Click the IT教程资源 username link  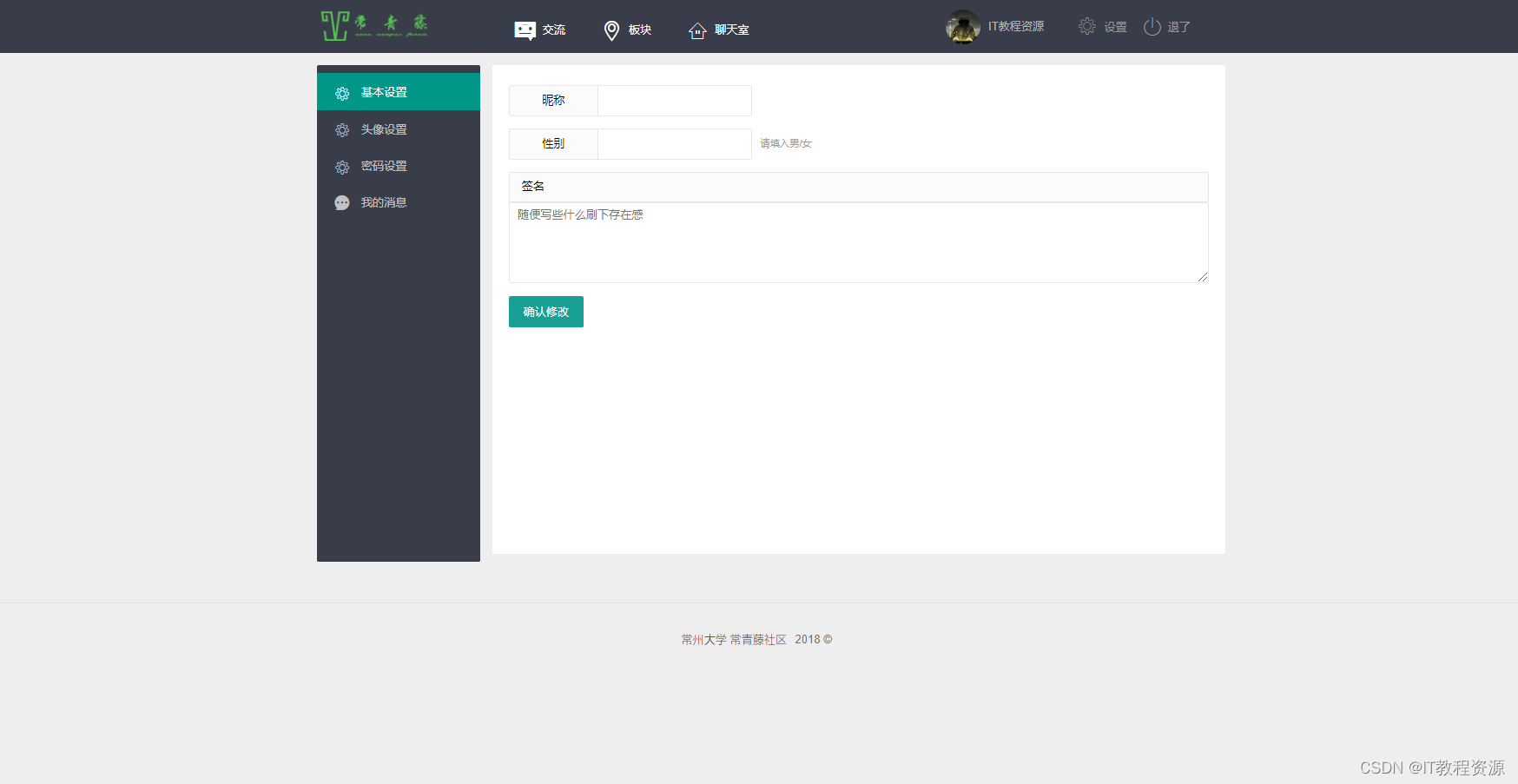tap(1016, 27)
